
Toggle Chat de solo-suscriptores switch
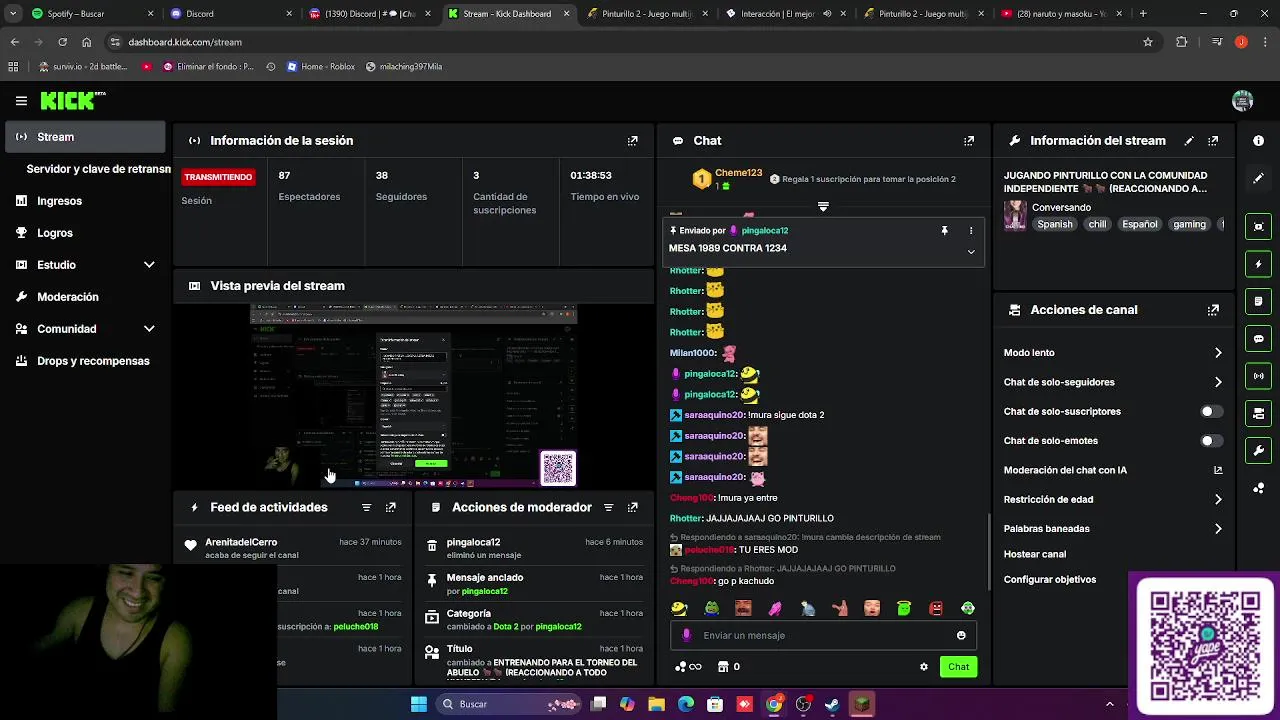1211,412
